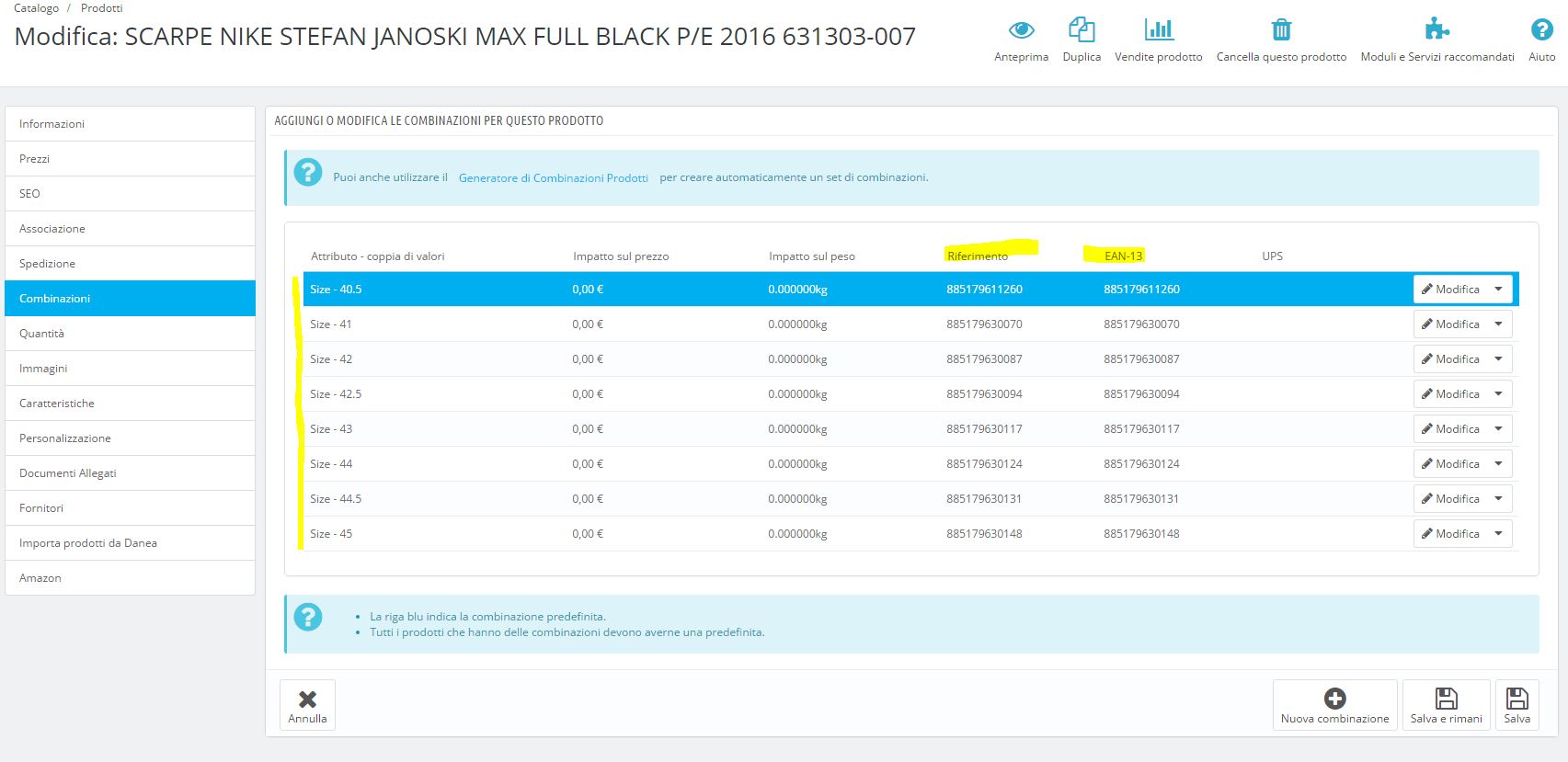
Task: Open the Amazon tab
Action: pos(130,578)
